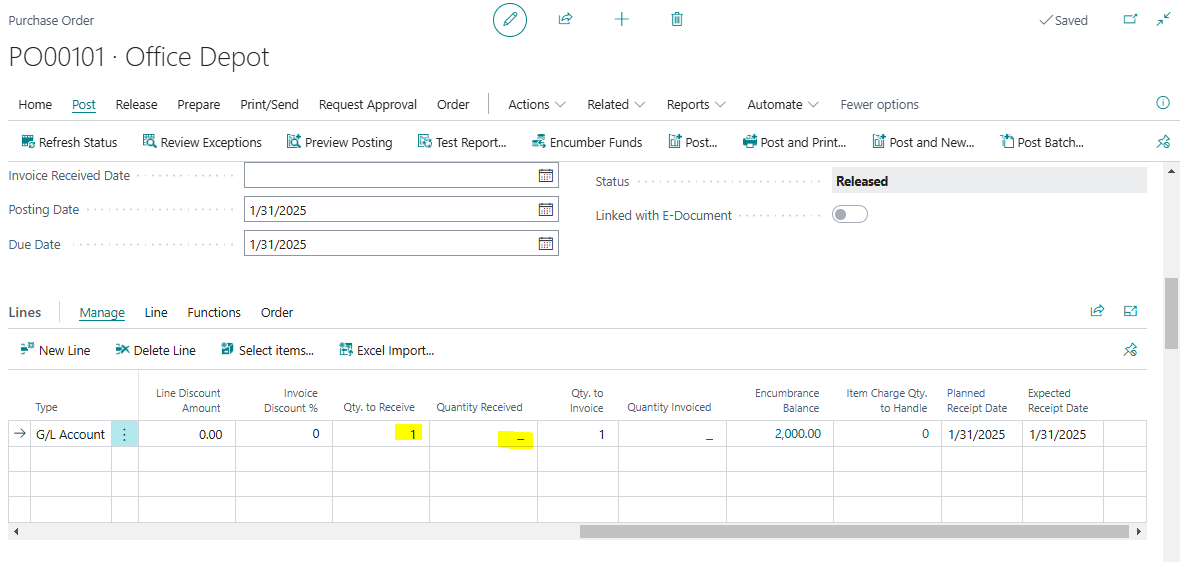Expand Lines section to full view icon
This screenshot has height=562, width=1187.
(1131, 311)
